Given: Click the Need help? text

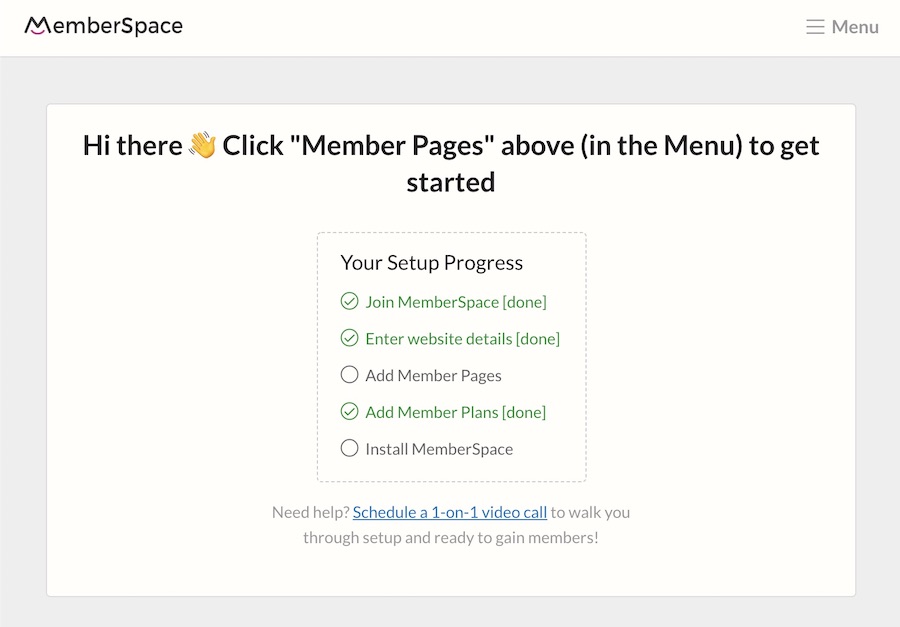Looking at the screenshot, I should (311, 512).
